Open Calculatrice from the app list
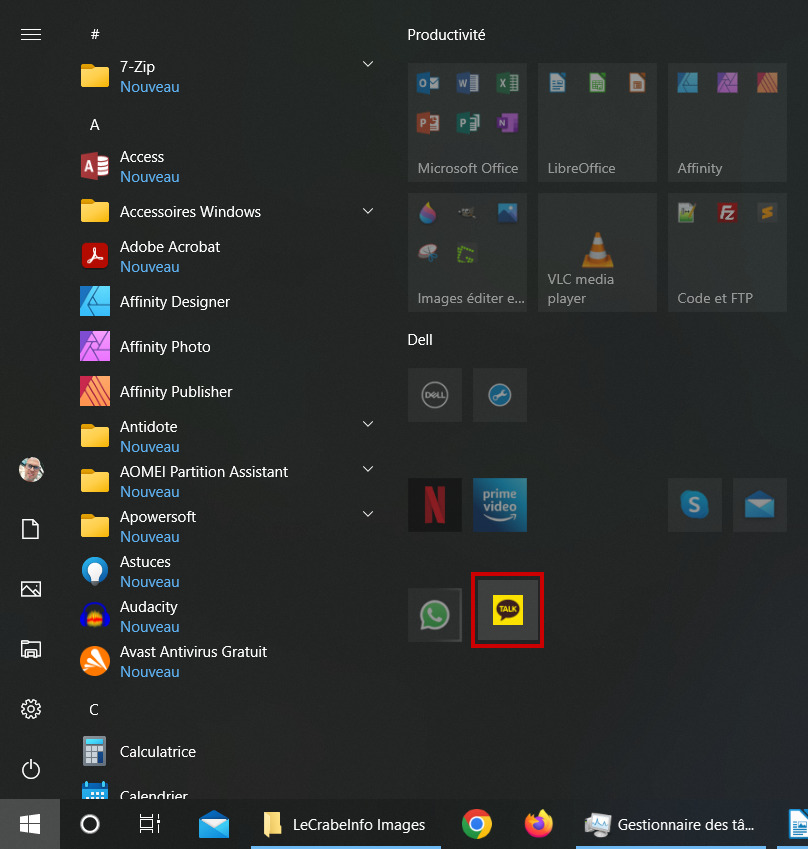The image size is (808, 849). tap(227, 751)
